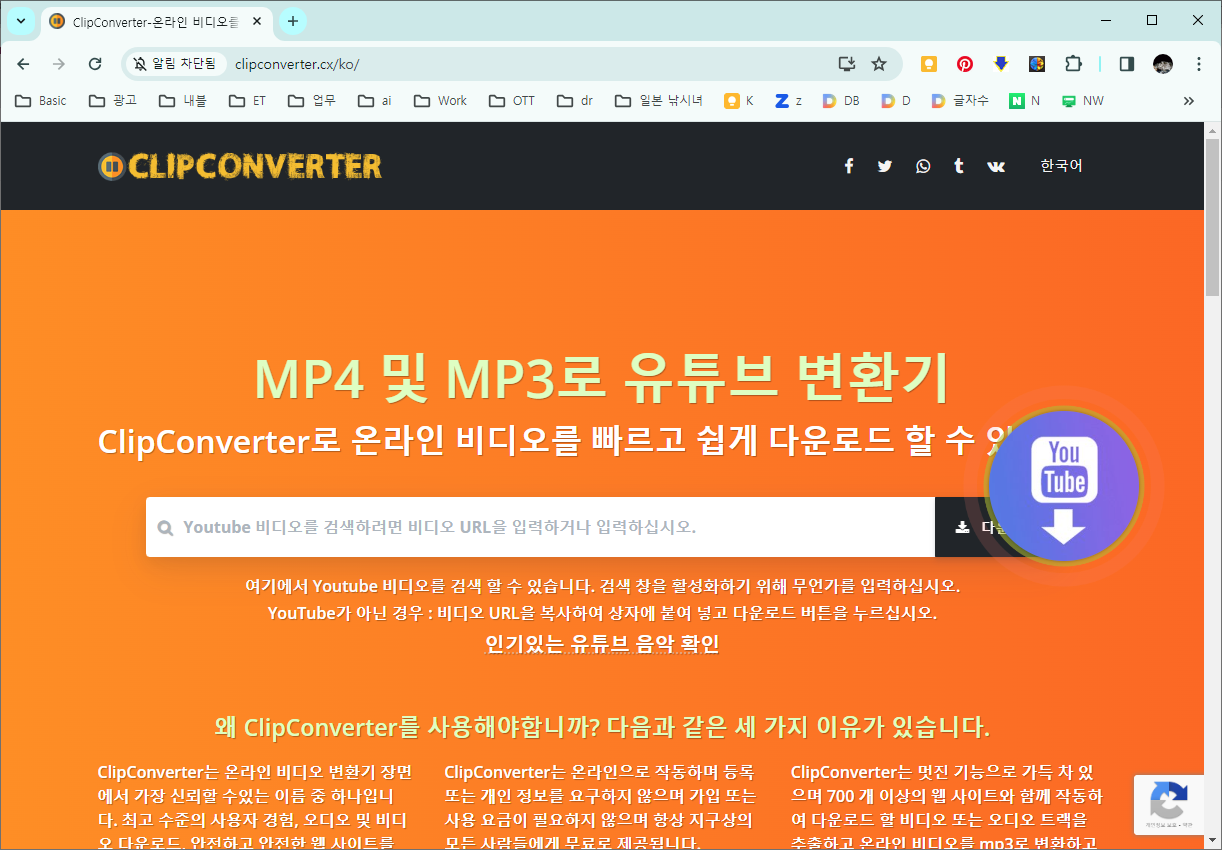The image size is (1222, 850).
Task: Open the 내블 bookmarks folder
Action: pyautogui.click(x=182, y=101)
